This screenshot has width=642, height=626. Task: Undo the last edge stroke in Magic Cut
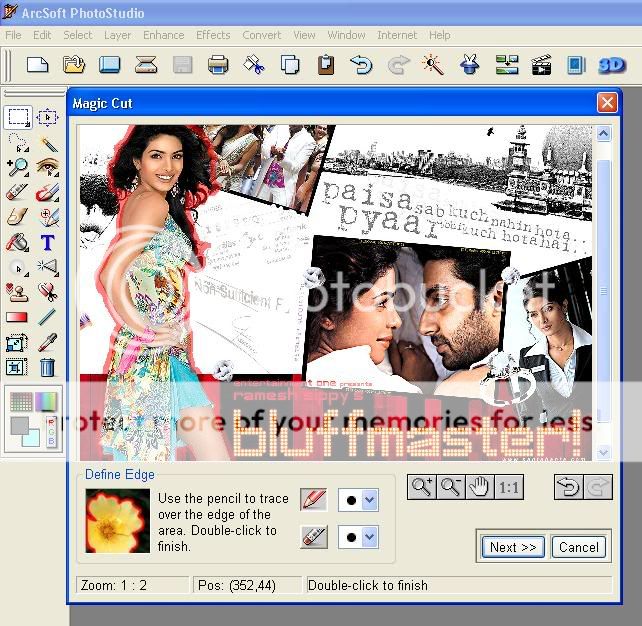point(568,487)
